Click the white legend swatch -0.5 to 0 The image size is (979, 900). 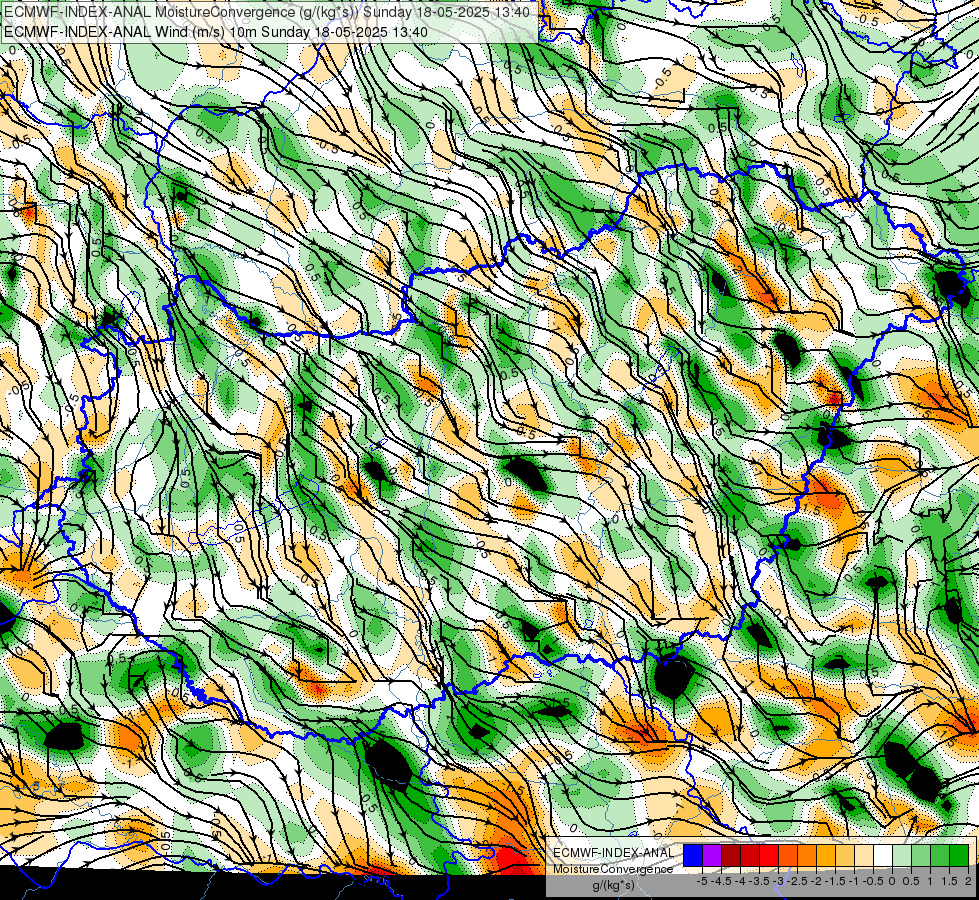[883, 856]
